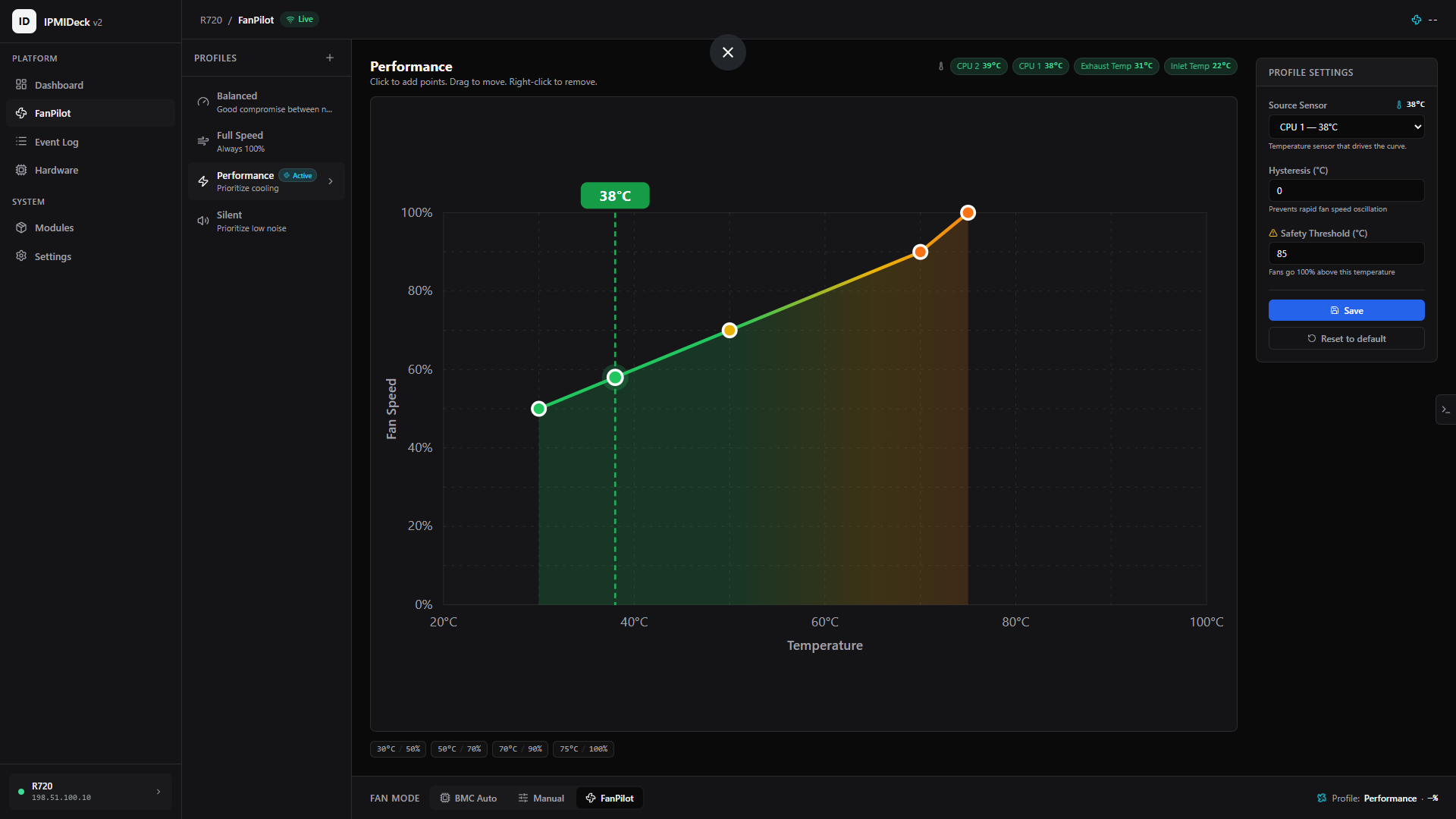Screen dimensions: 1456x819
Task: Select the Silent profile
Action: pyautogui.click(x=266, y=221)
